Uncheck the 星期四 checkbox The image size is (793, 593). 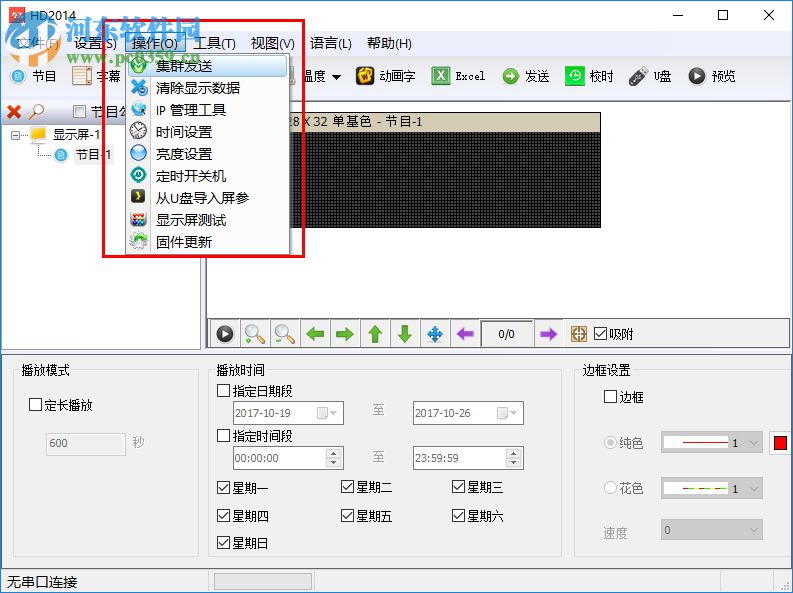coord(223,516)
